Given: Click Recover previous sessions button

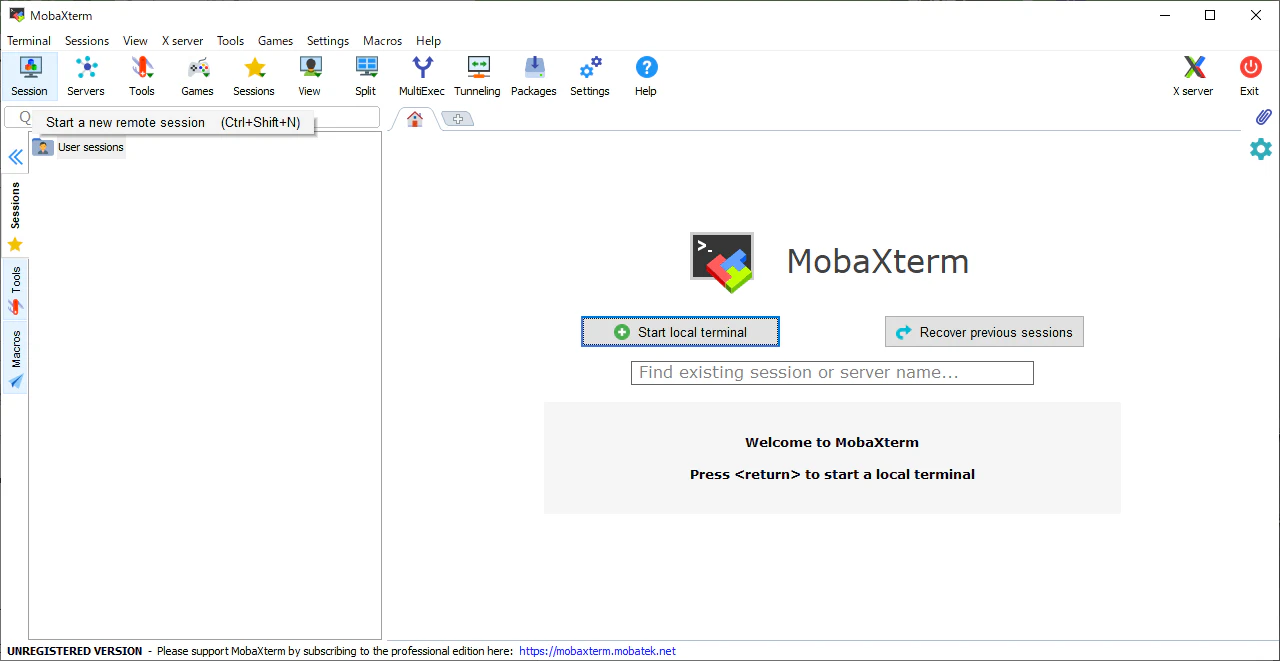Looking at the screenshot, I should (984, 332).
